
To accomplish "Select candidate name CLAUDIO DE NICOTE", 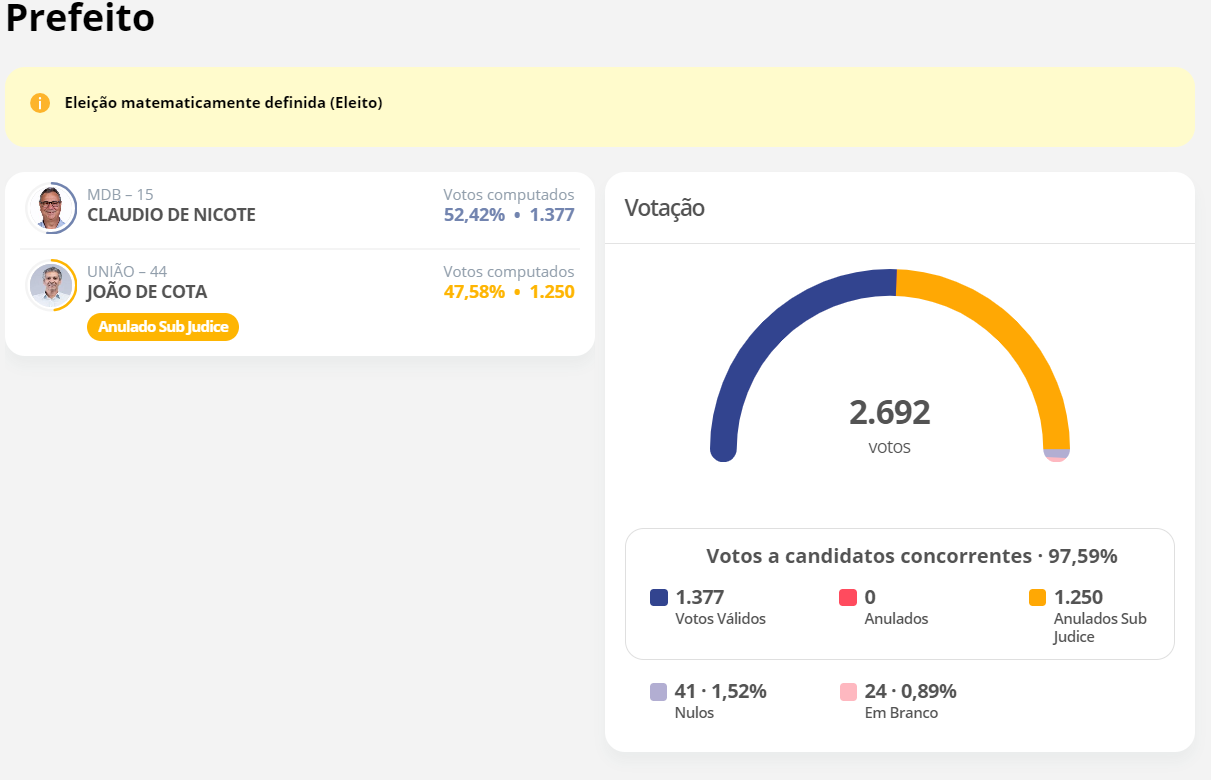I will coord(171,215).
